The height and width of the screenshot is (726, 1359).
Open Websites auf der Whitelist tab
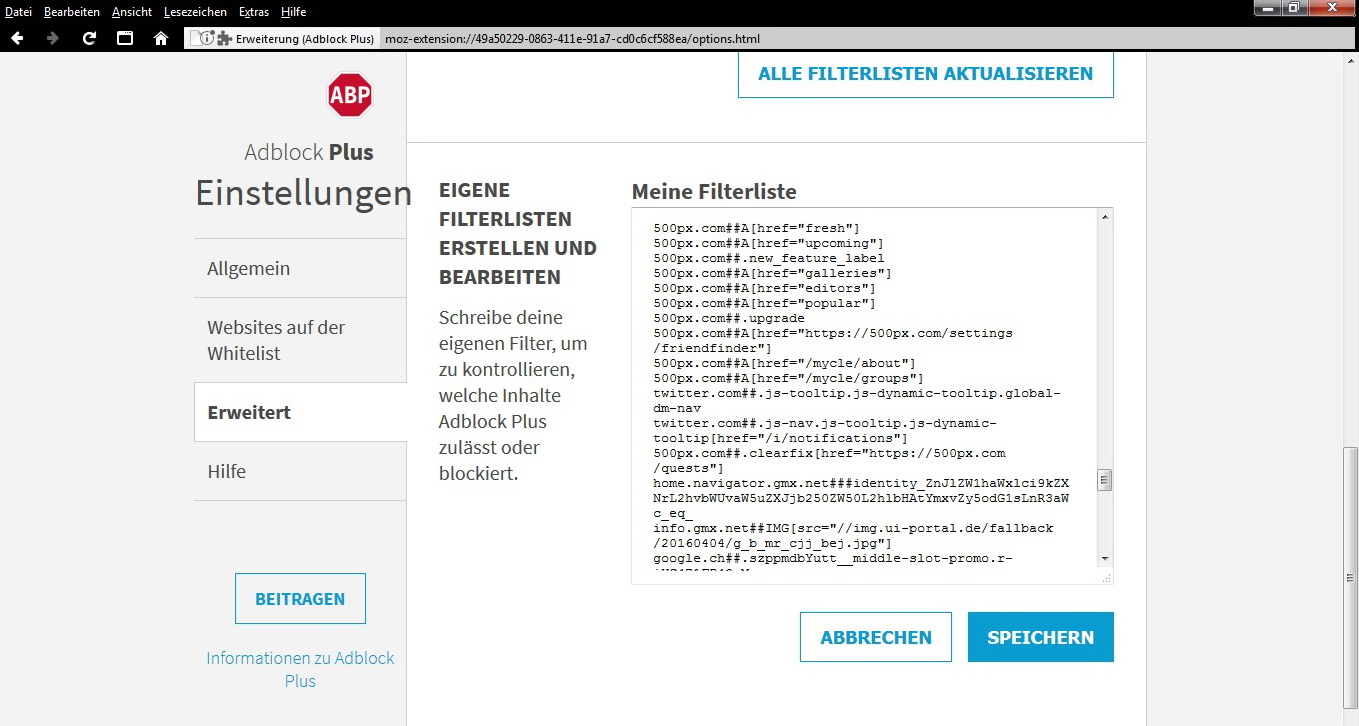click(x=300, y=340)
